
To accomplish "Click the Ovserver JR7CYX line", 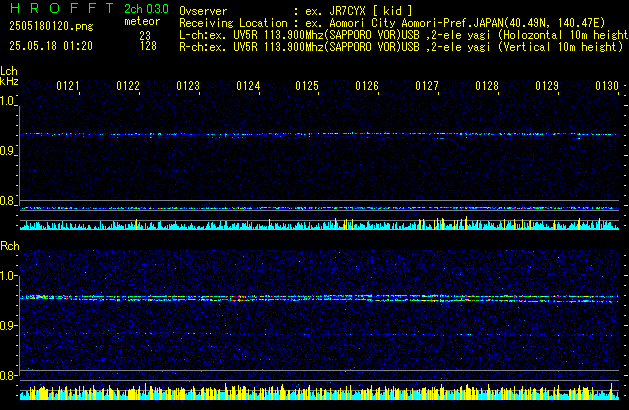I will [296, 11].
